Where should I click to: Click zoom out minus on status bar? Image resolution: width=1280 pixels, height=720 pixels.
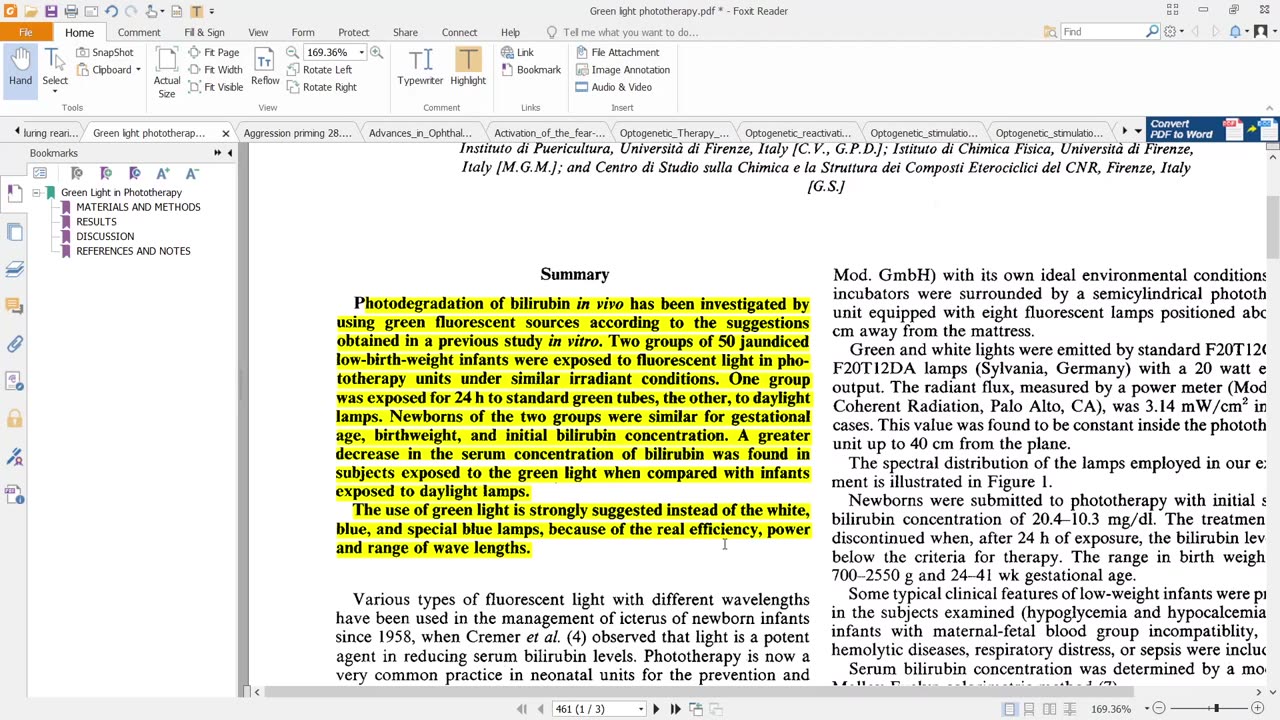pos(1158,709)
